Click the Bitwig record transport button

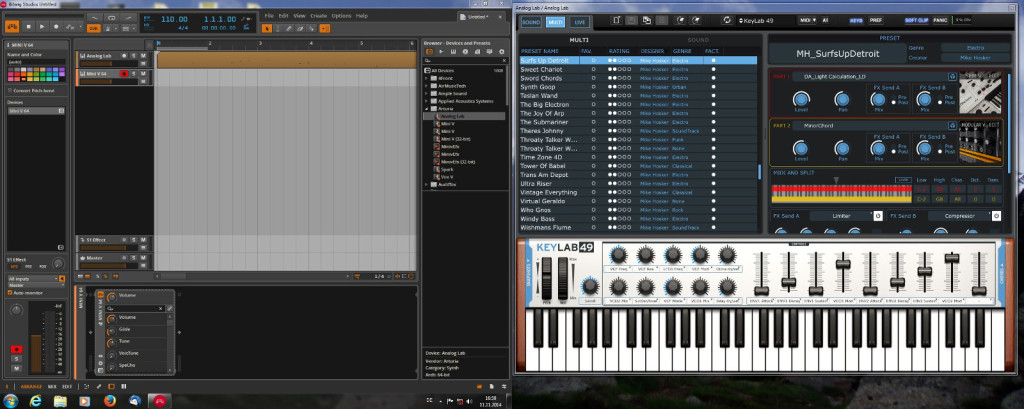click(x=56, y=27)
